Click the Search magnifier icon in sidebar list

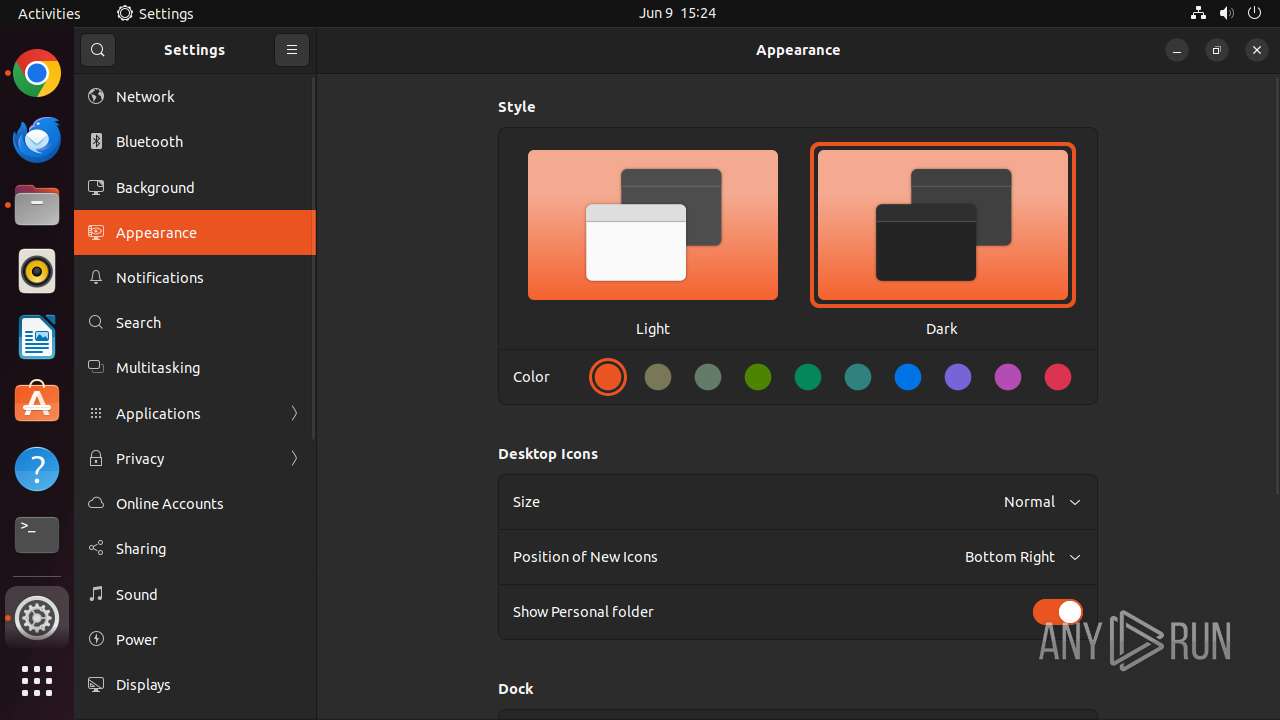click(x=96, y=323)
